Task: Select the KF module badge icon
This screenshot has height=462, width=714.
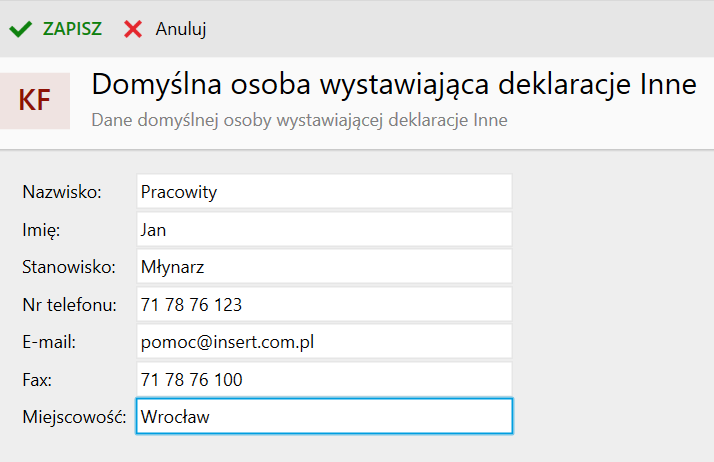Action: point(35,101)
